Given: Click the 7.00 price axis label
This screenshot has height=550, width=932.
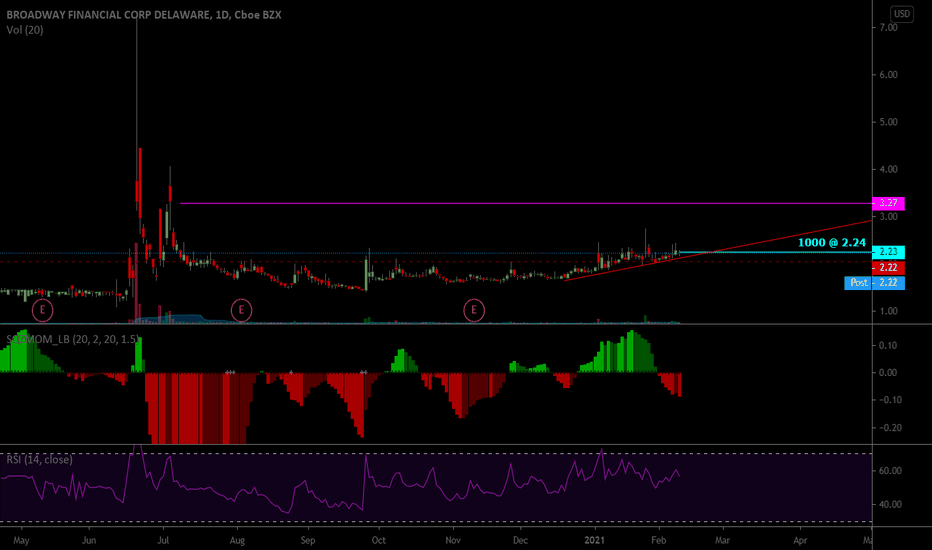Looking at the screenshot, I should pos(888,27).
